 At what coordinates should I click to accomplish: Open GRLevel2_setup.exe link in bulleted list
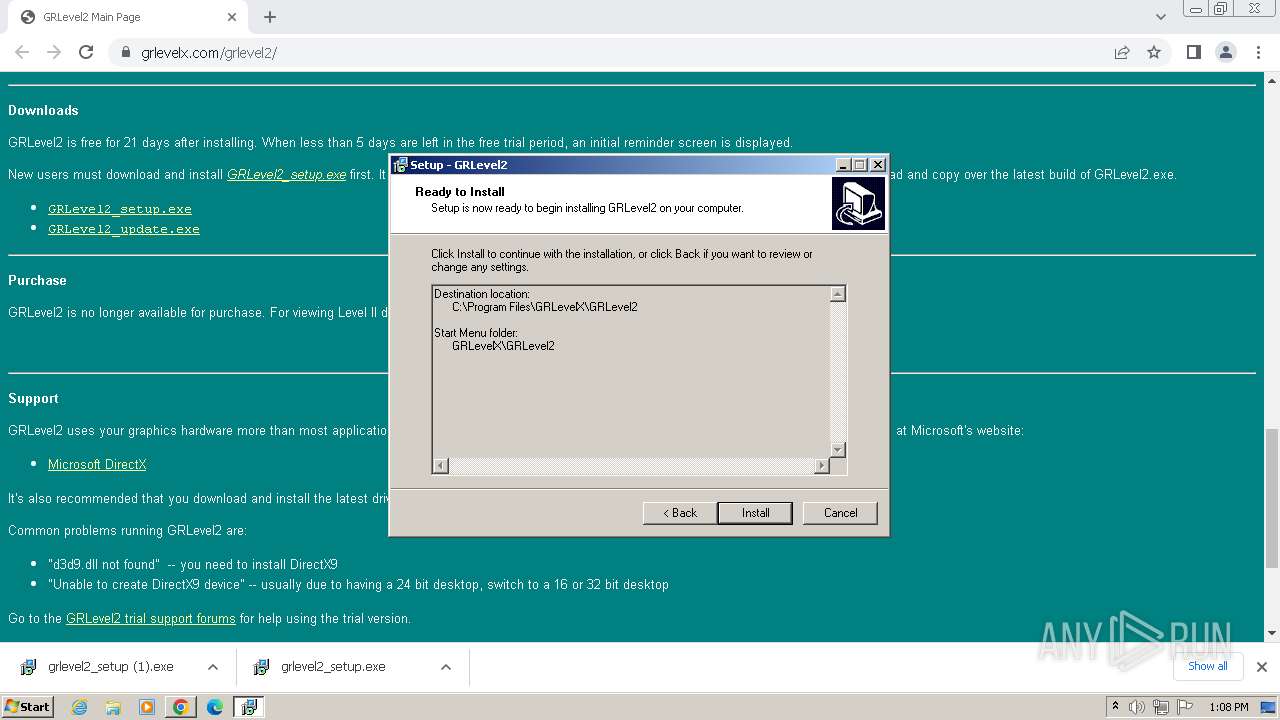point(120,209)
